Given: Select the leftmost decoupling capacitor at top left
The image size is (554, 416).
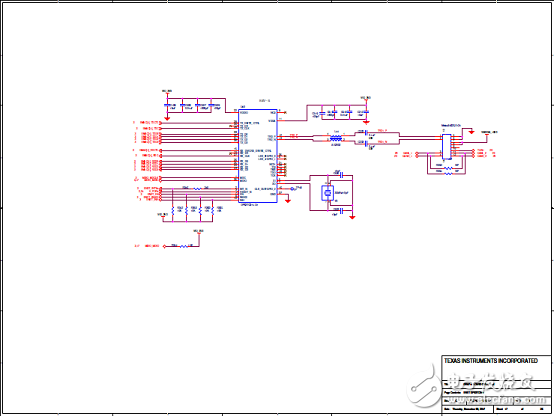Looking at the screenshot, I should click(167, 105).
